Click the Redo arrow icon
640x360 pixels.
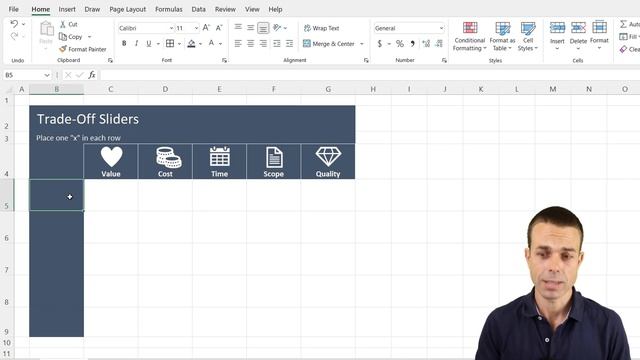coord(14,36)
